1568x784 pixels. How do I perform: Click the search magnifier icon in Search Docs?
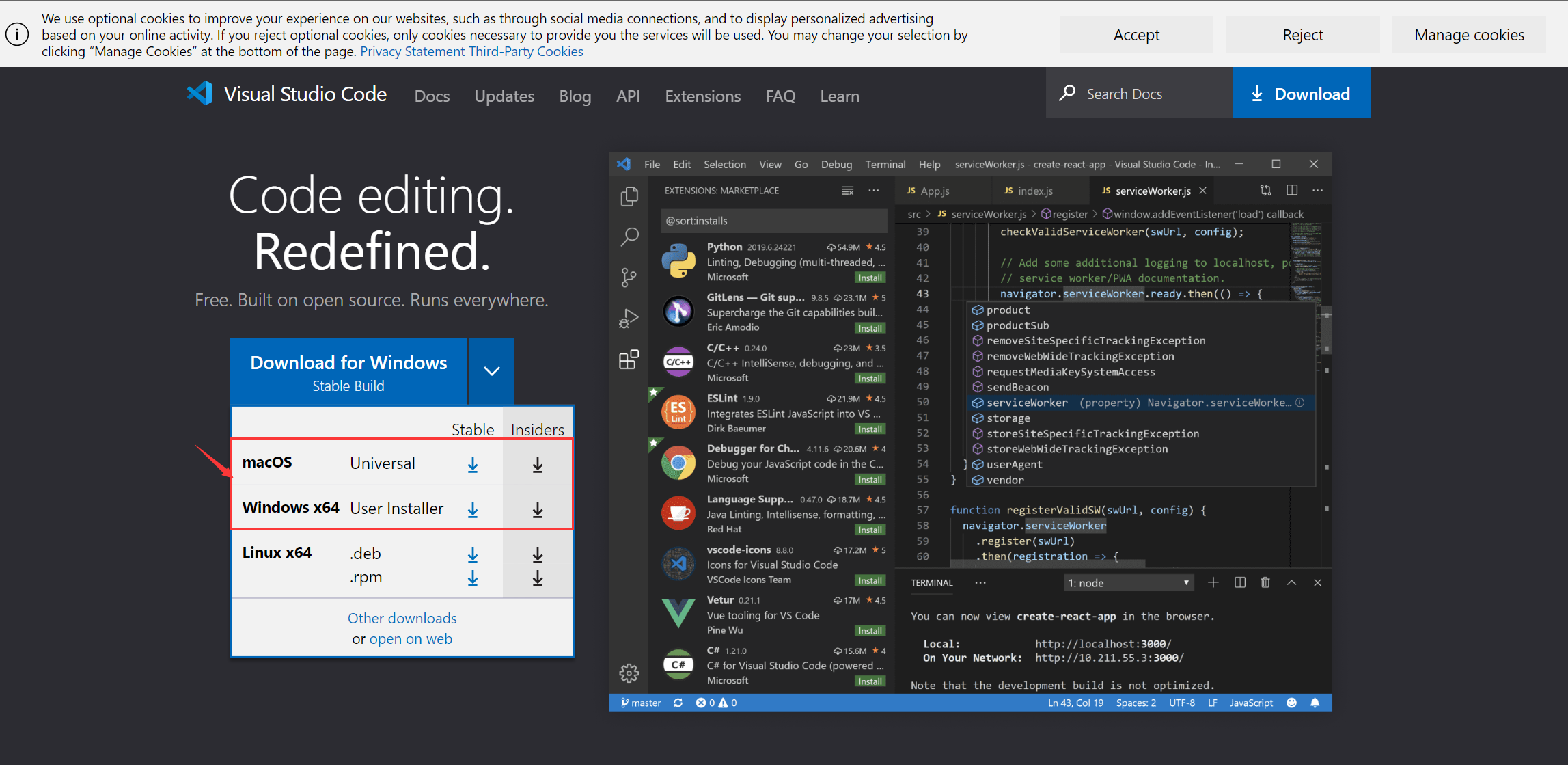point(1067,94)
